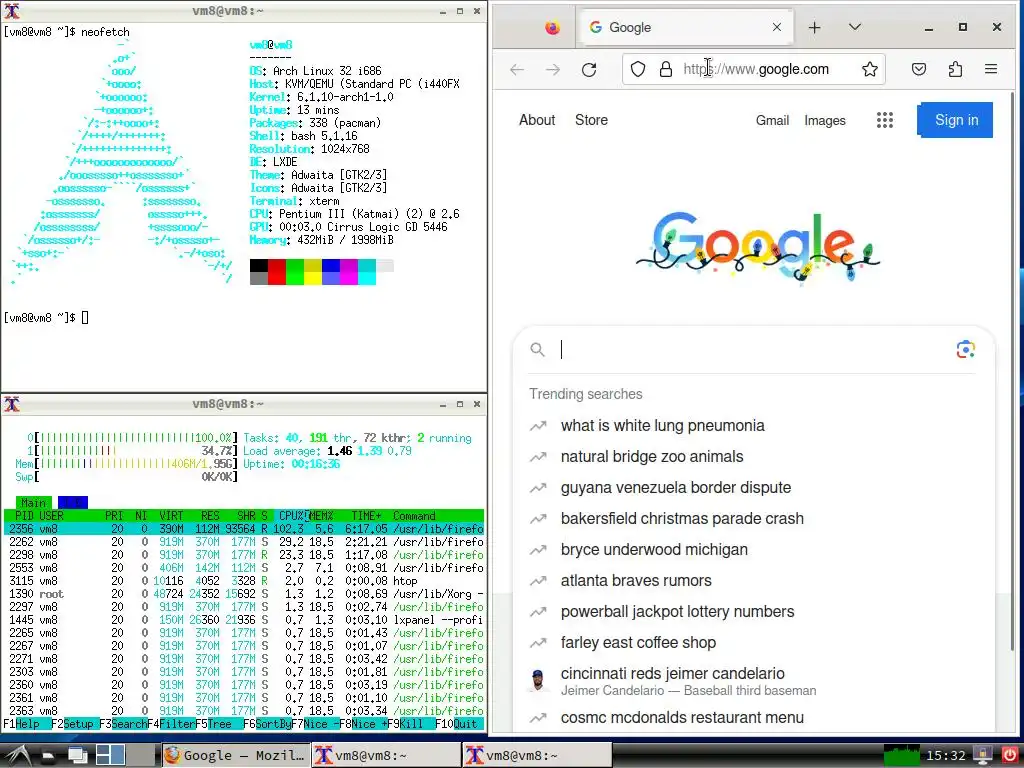Bookmark this page with the star

pyautogui.click(x=870, y=69)
